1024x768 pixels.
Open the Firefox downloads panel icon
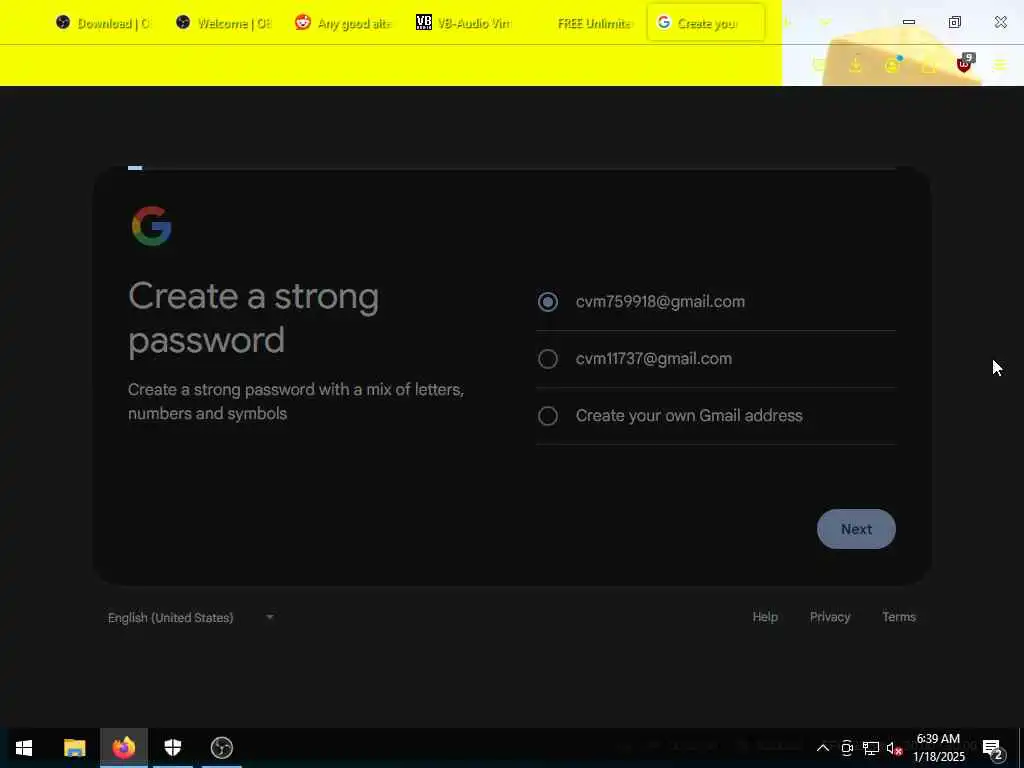pos(856,65)
